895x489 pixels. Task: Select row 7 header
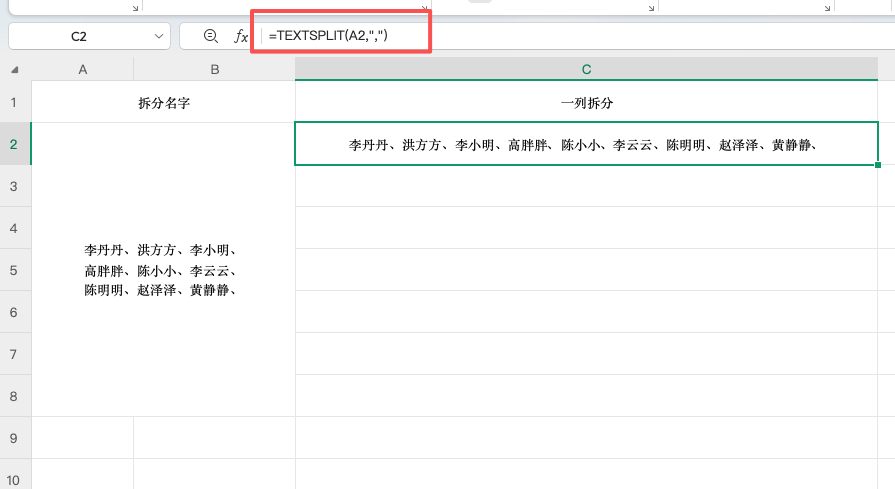click(x=15, y=354)
